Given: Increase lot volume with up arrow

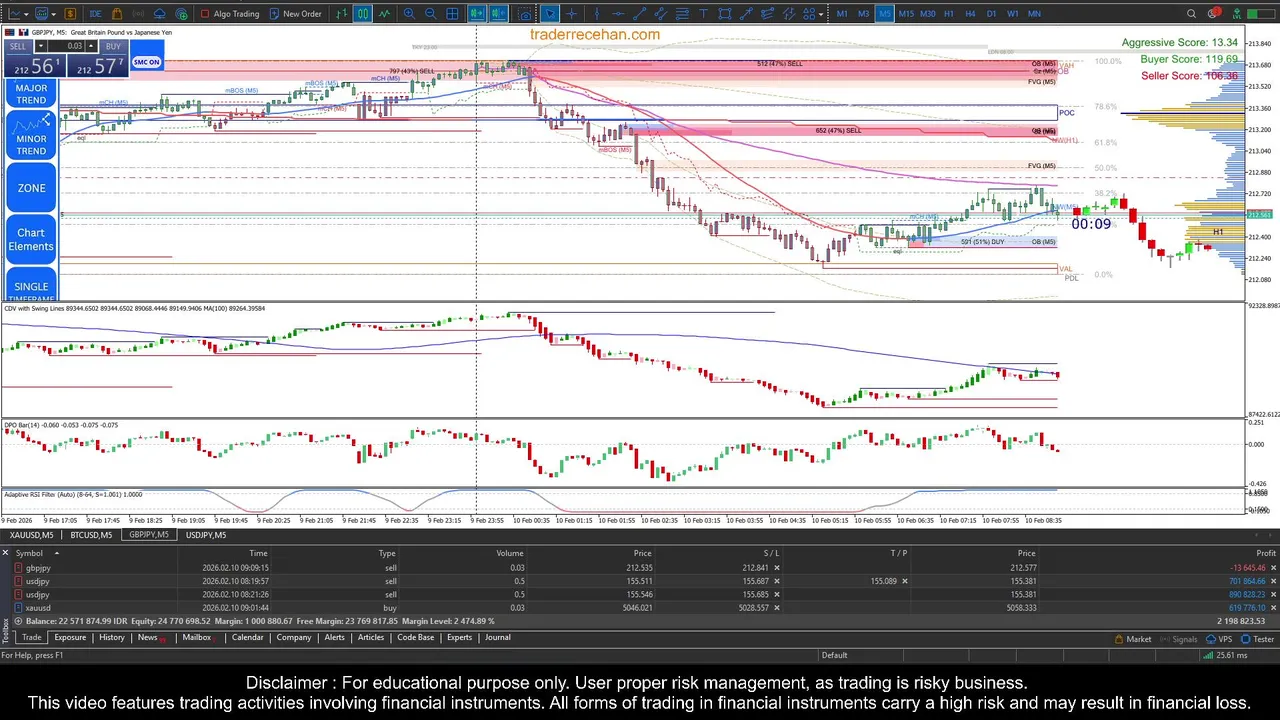Looking at the screenshot, I should click(x=91, y=46).
